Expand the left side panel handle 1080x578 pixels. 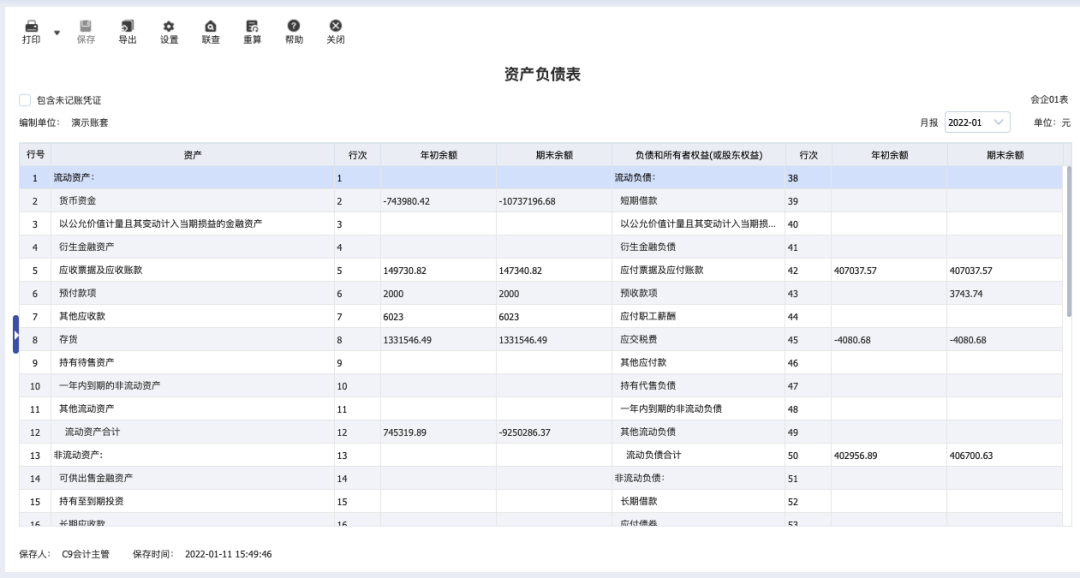(x=15, y=334)
